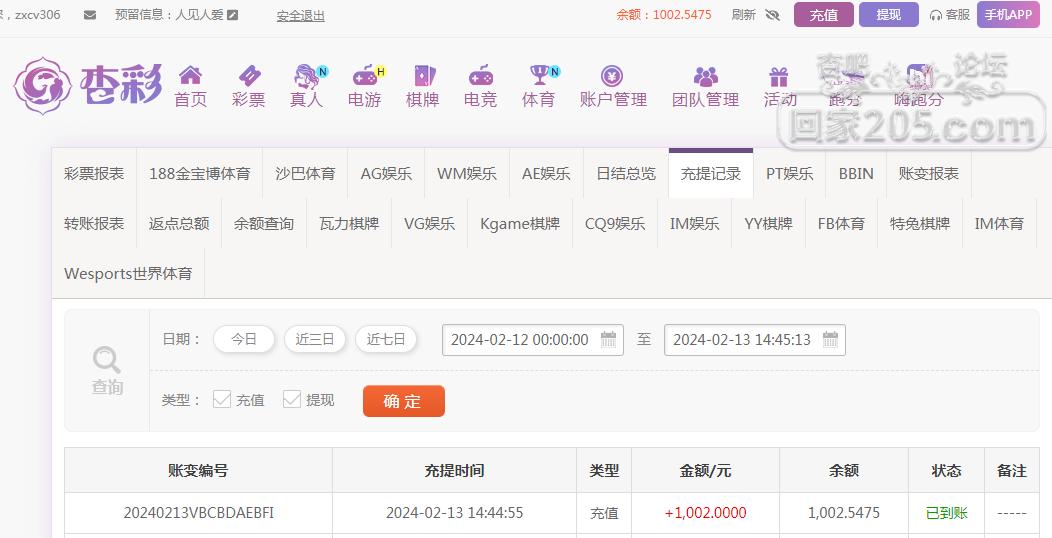This screenshot has width=1052, height=538.
Task: Click the 安全退出 logout link
Action: [301, 15]
